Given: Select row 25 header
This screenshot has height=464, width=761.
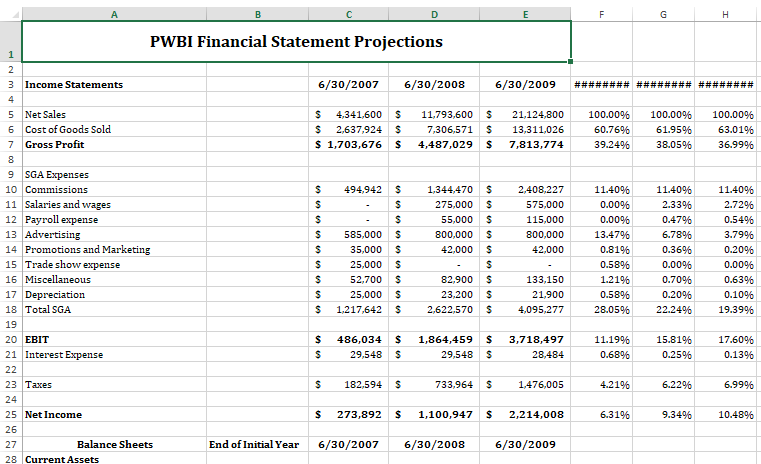Looking at the screenshot, I should pyautogui.click(x=11, y=414).
